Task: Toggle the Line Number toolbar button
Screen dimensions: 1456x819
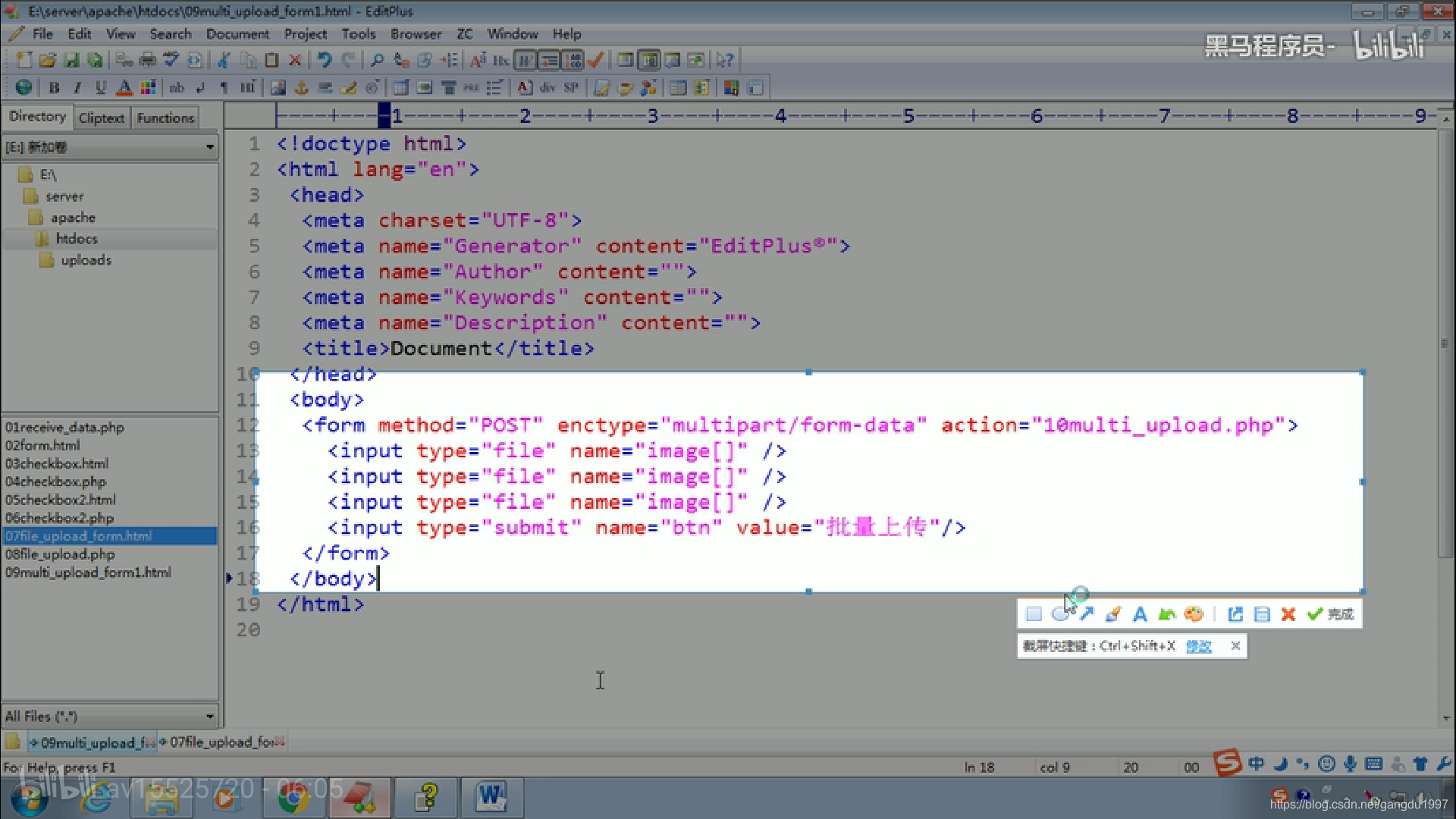Action: point(573,60)
